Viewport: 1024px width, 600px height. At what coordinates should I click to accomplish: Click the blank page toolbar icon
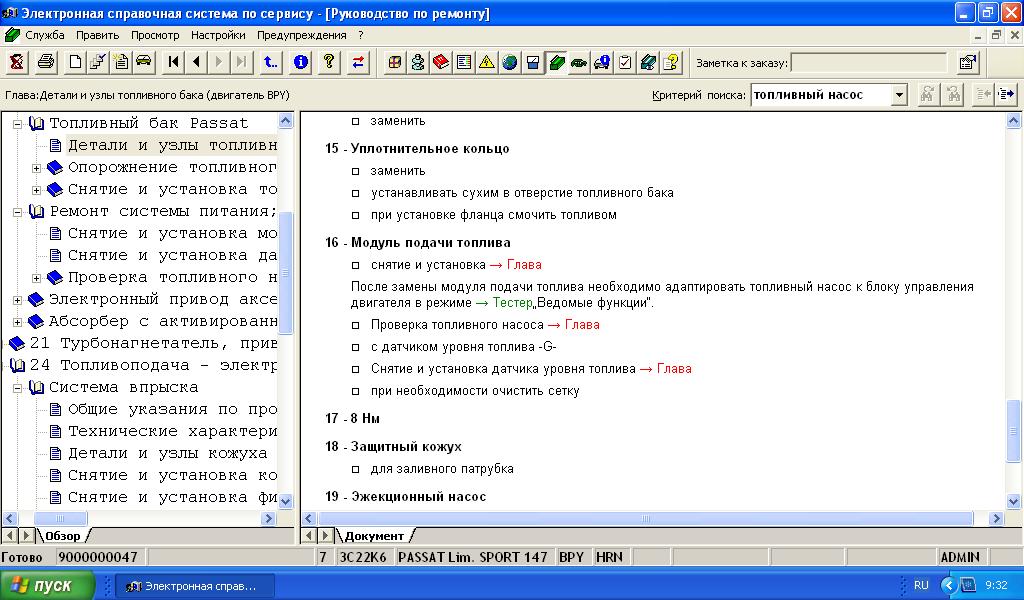tap(76, 62)
